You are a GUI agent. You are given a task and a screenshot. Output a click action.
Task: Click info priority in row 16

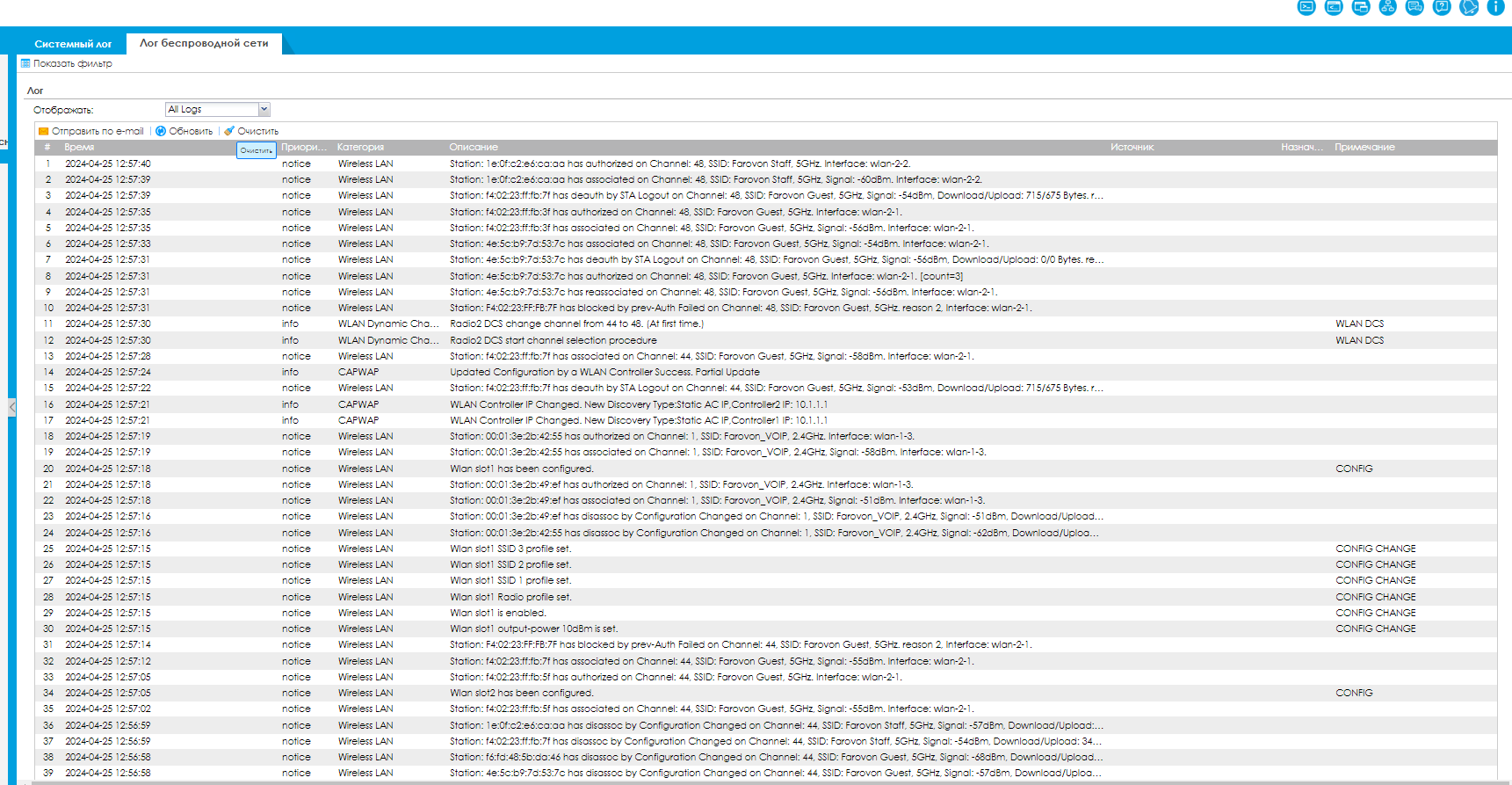[290, 404]
